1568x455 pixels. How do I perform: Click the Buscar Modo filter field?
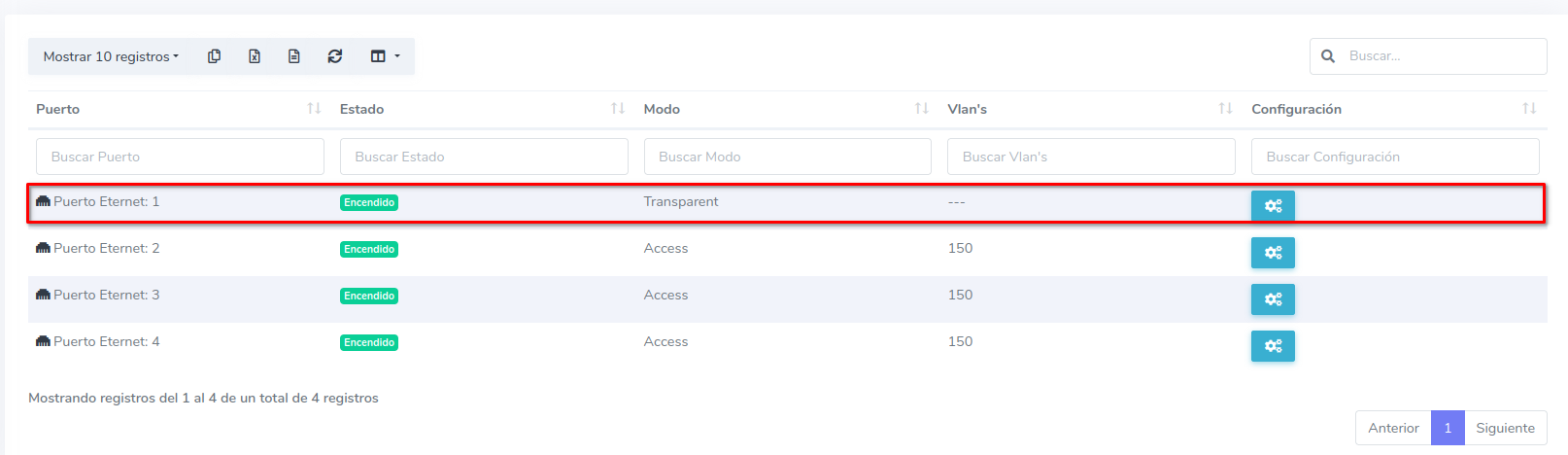[x=787, y=157]
